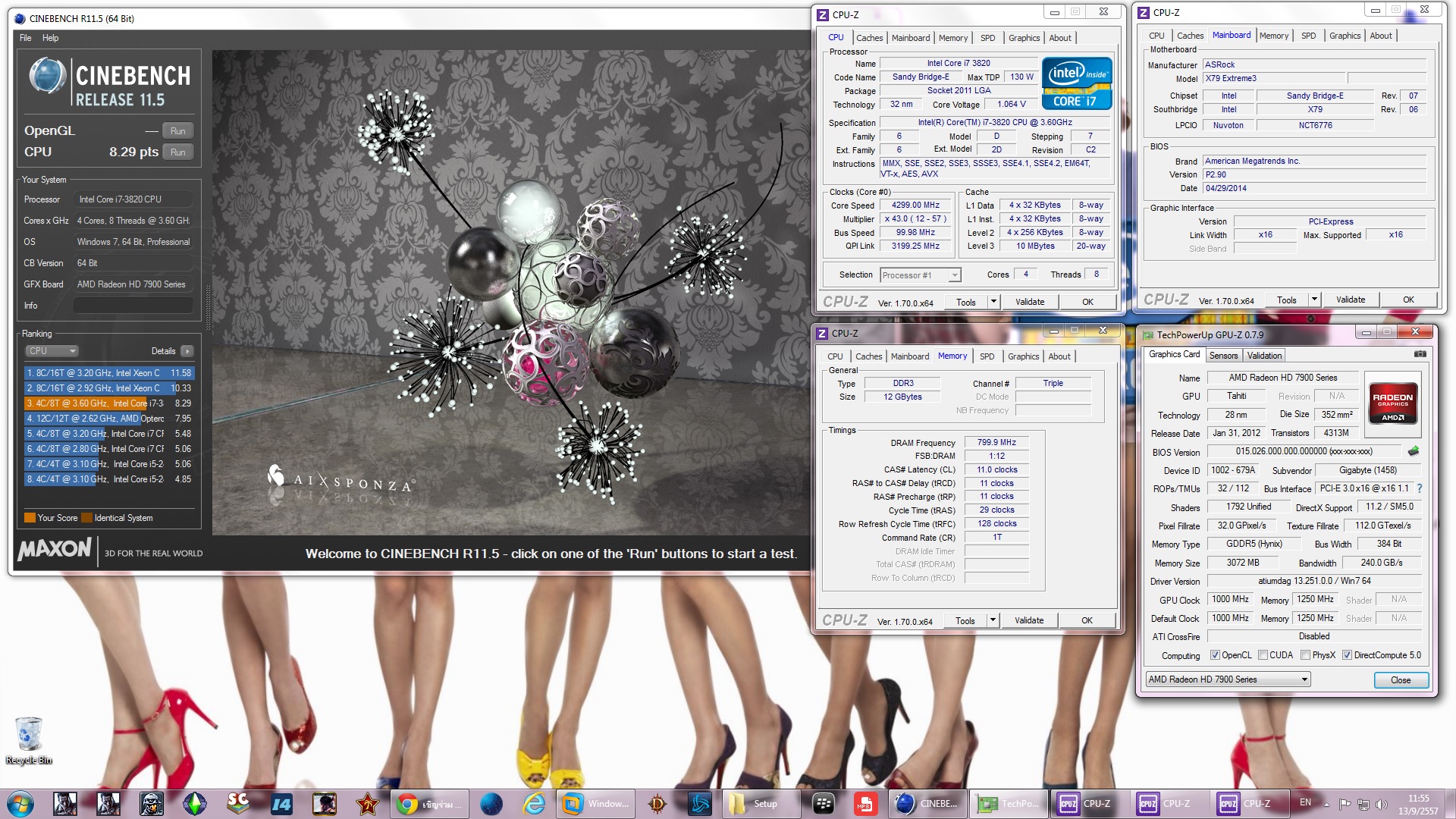The image size is (1456, 819).
Task: Click the BIOS save chip icon in GPU-Z
Action: [1414, 451]
